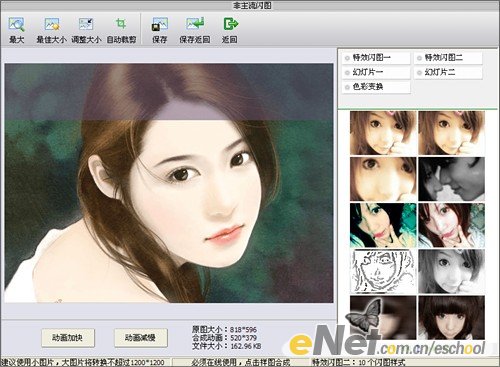The width and height of the screenshot is (500, 367).
Task: Click the 保存返回 save and return icon
Action: click(195, 24)
